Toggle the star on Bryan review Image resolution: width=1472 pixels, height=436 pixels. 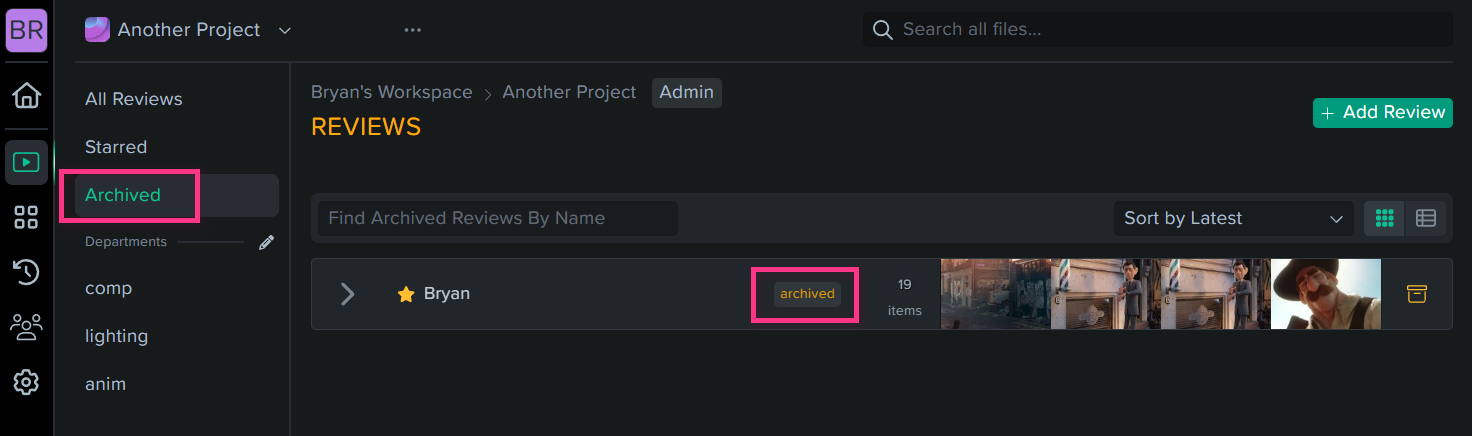coord(406,294)
